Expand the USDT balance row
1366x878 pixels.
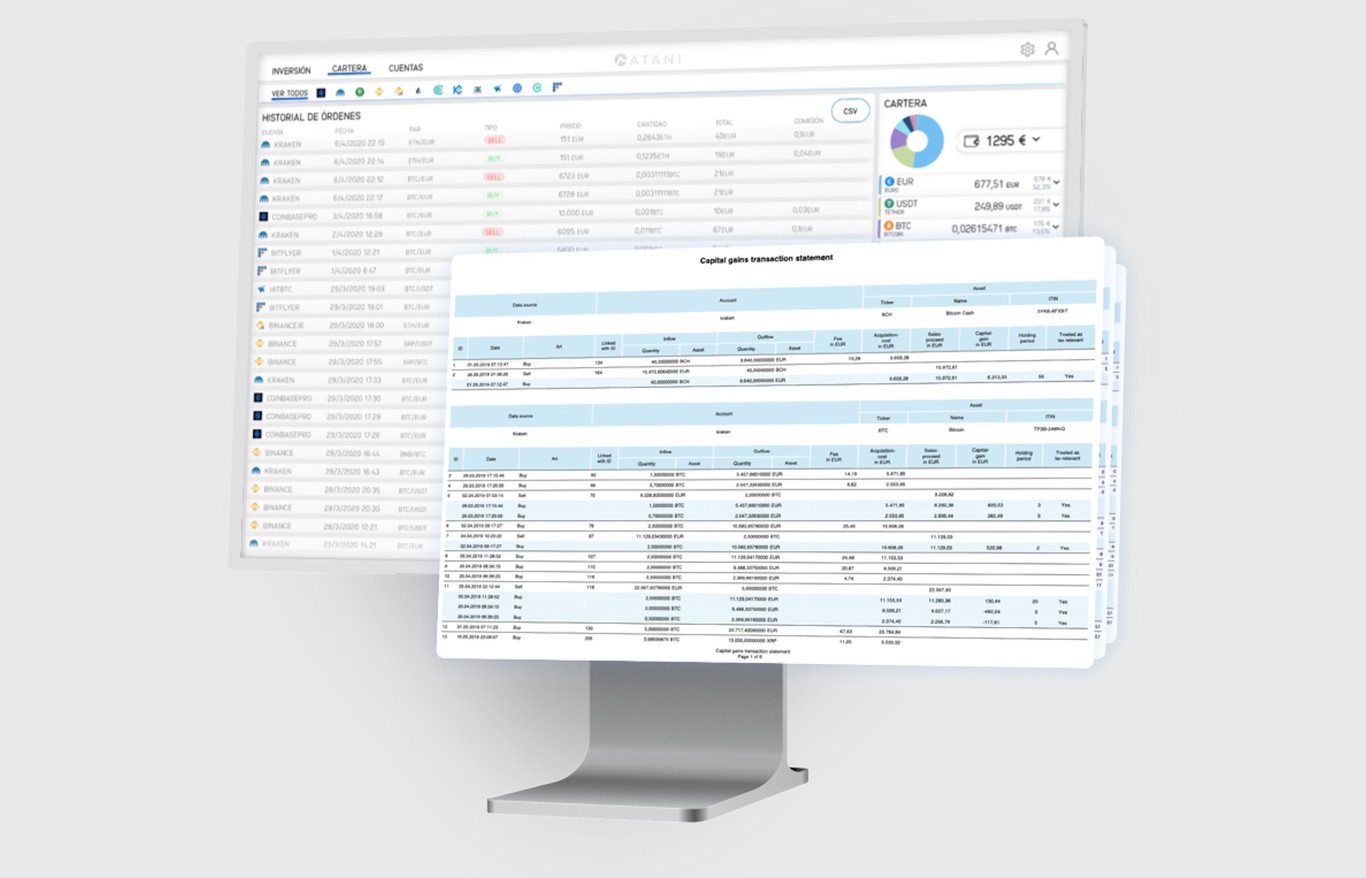point(1056,205)
